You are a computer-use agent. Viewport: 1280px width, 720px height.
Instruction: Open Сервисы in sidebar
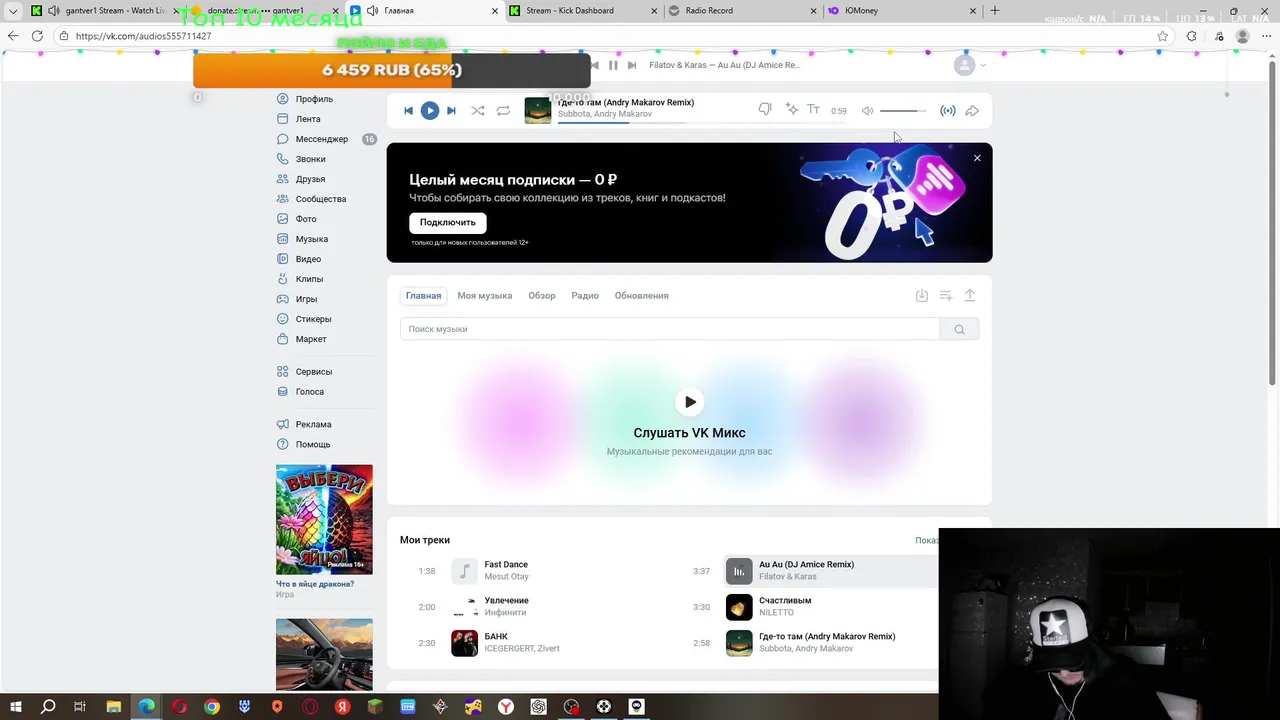pos(314,372)
